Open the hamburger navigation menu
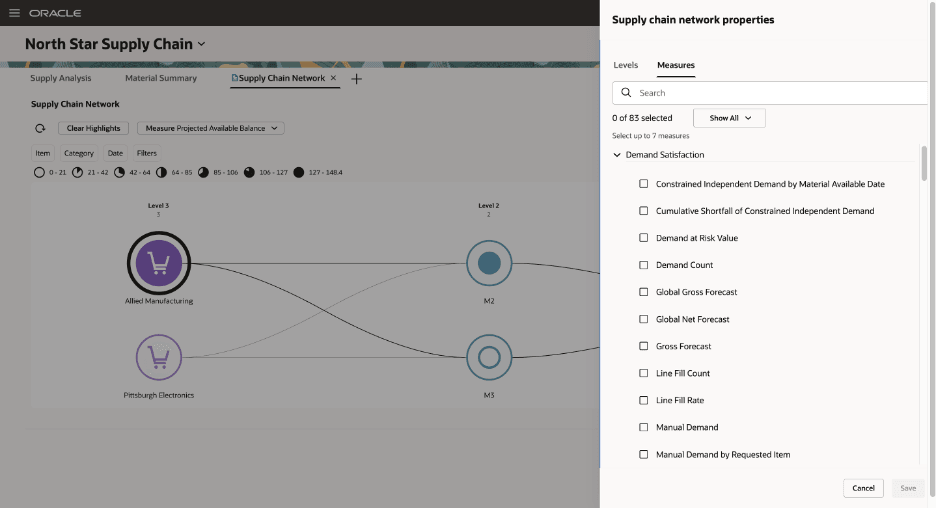Viewport: 936px width, 508px height. (x=14, y=13)
